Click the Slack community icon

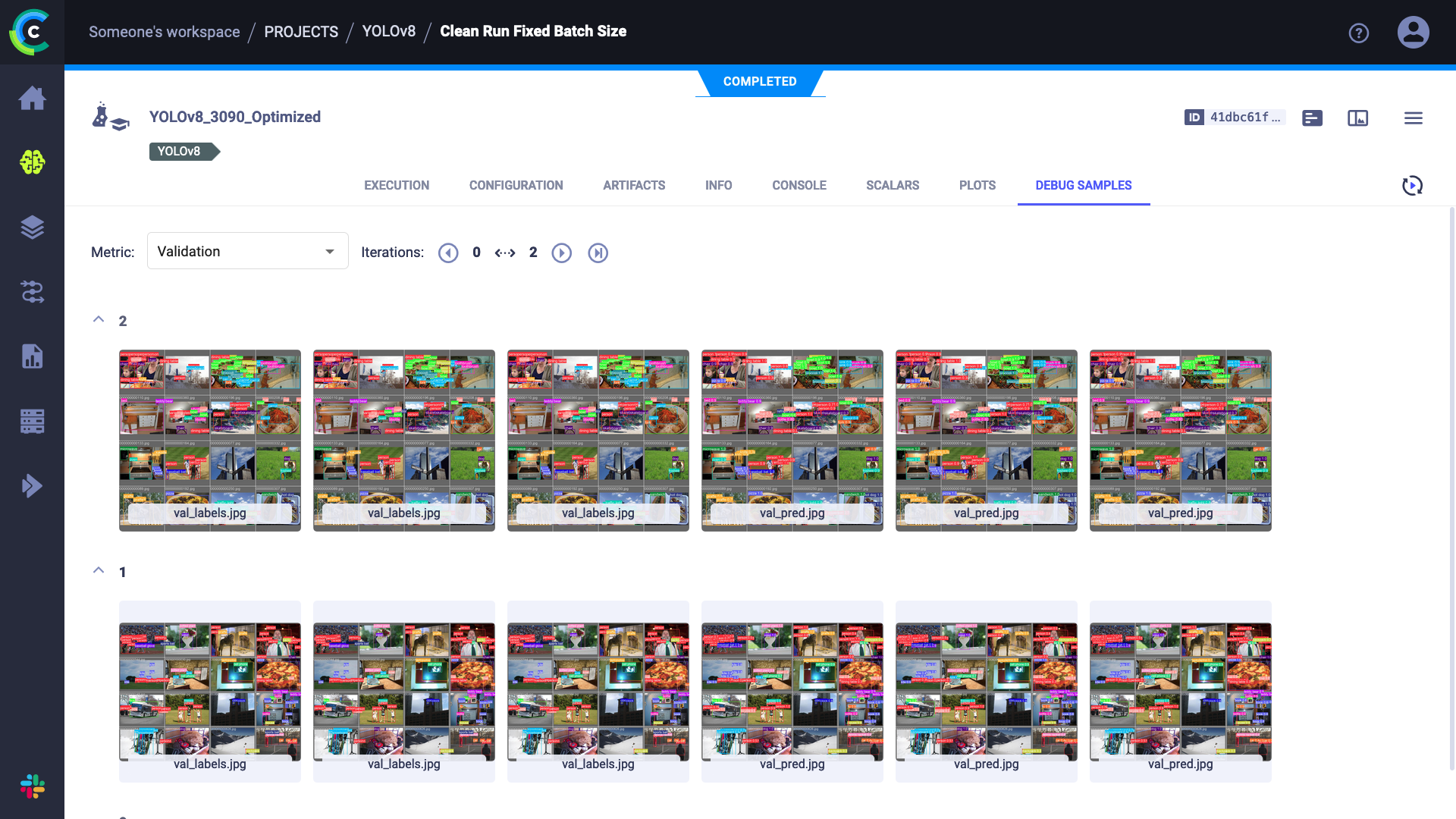pos(32,786)
